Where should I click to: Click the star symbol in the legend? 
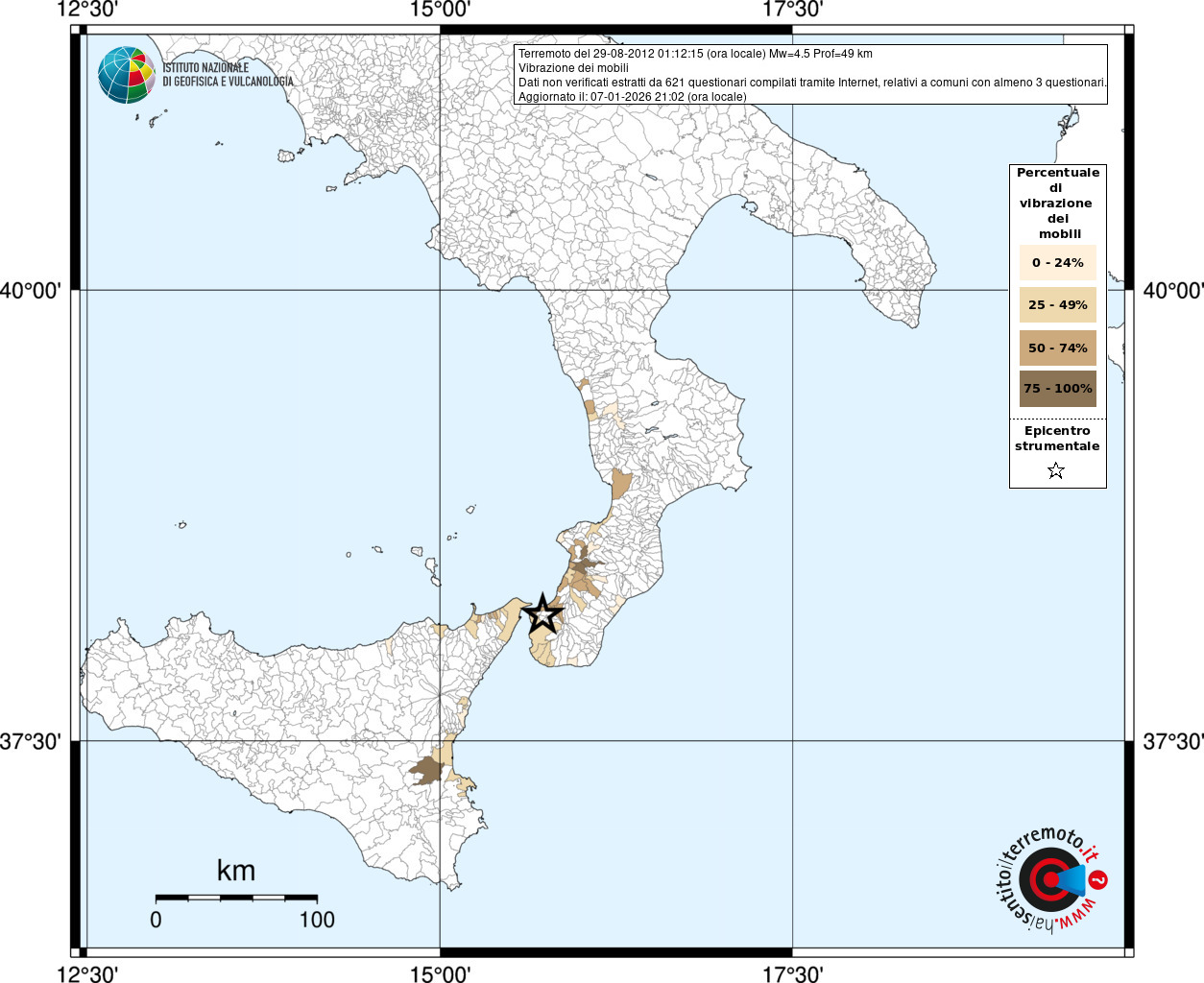pos(1056,470)
